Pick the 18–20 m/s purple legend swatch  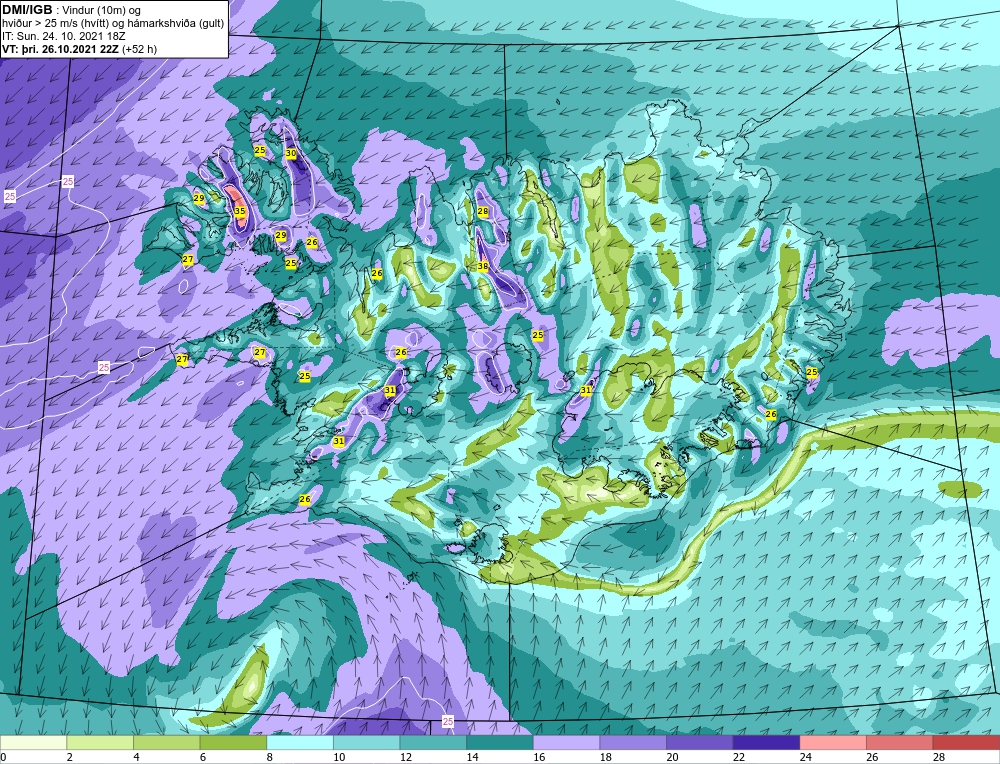click(x=633, y=743)
